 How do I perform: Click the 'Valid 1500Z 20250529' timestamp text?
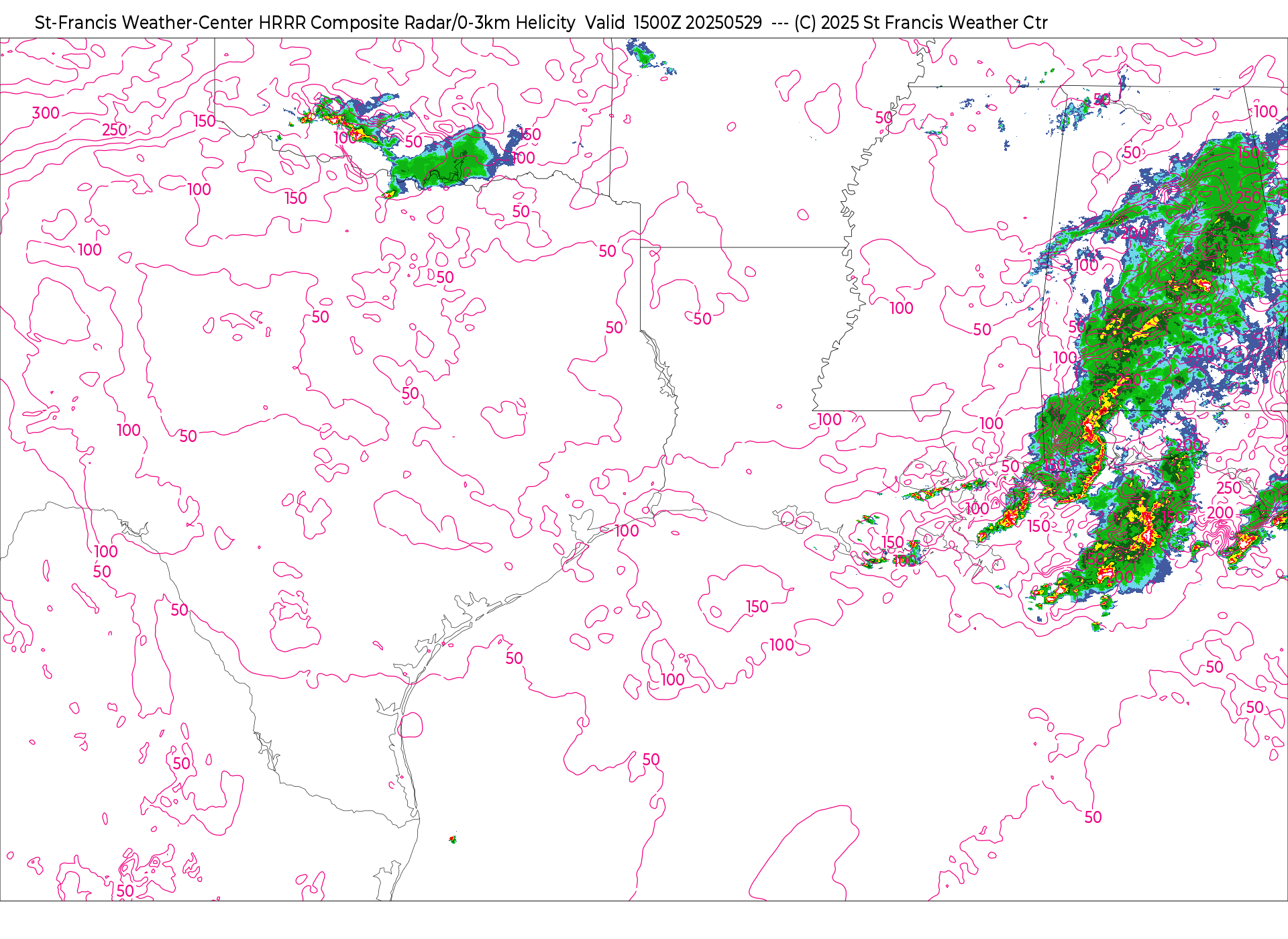674,23
